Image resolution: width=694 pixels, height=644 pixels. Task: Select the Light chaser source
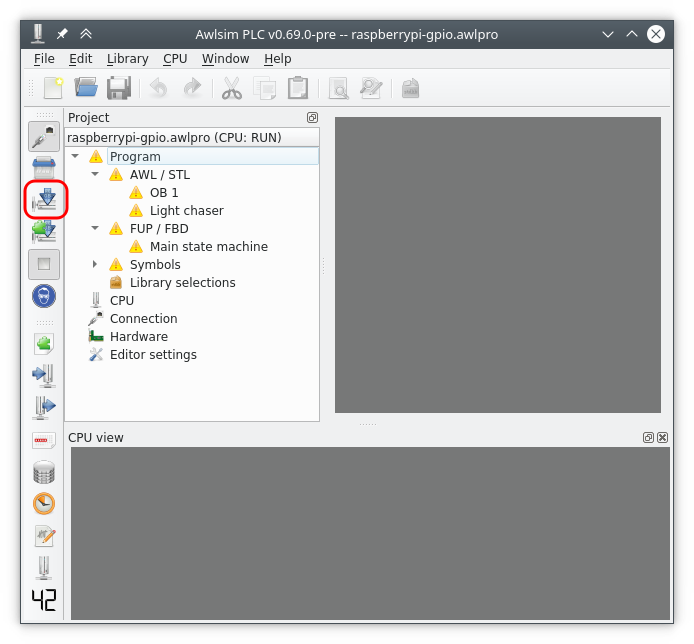pyautogui.click(x=186, y=211)
